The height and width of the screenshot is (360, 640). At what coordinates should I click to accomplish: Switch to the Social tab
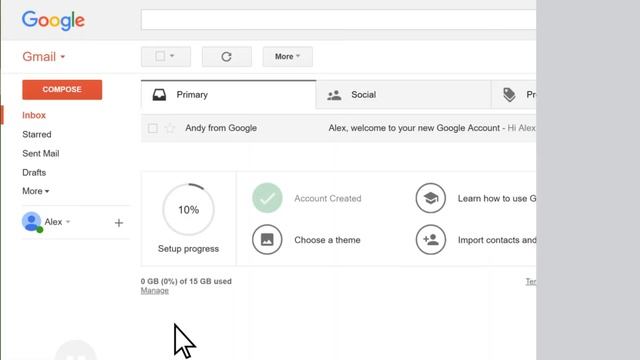(403, 95)
